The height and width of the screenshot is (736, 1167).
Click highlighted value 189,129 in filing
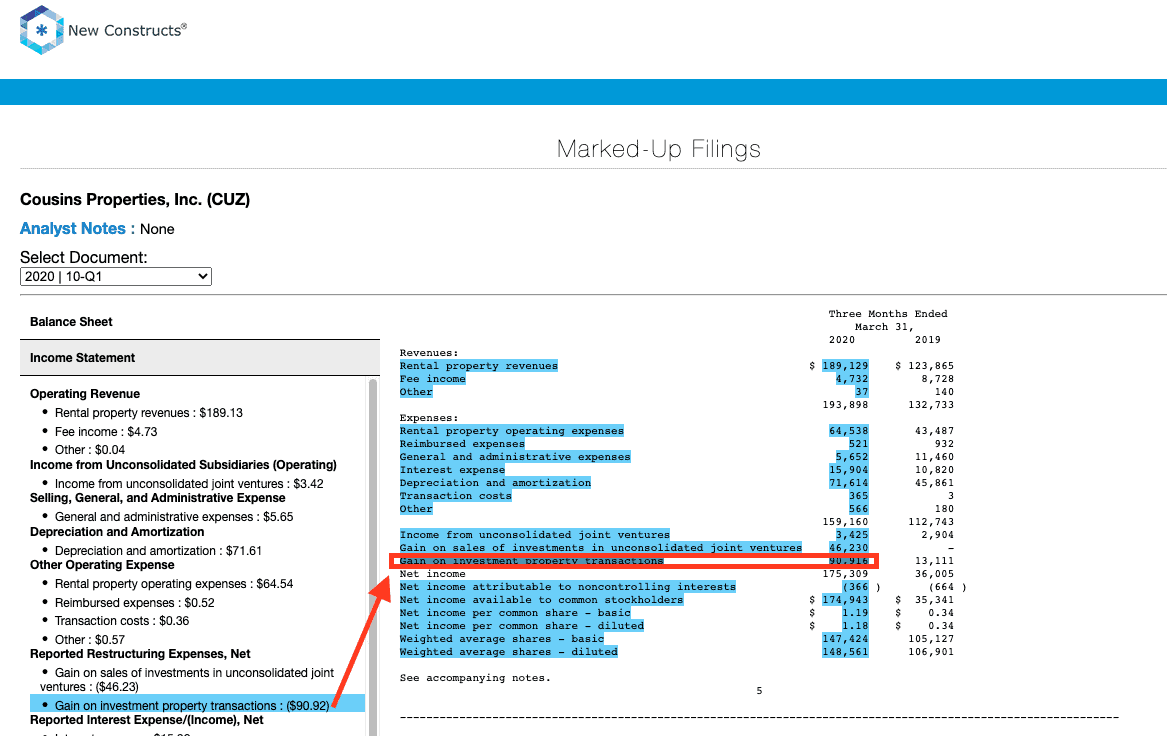click(x=845, y=366)
